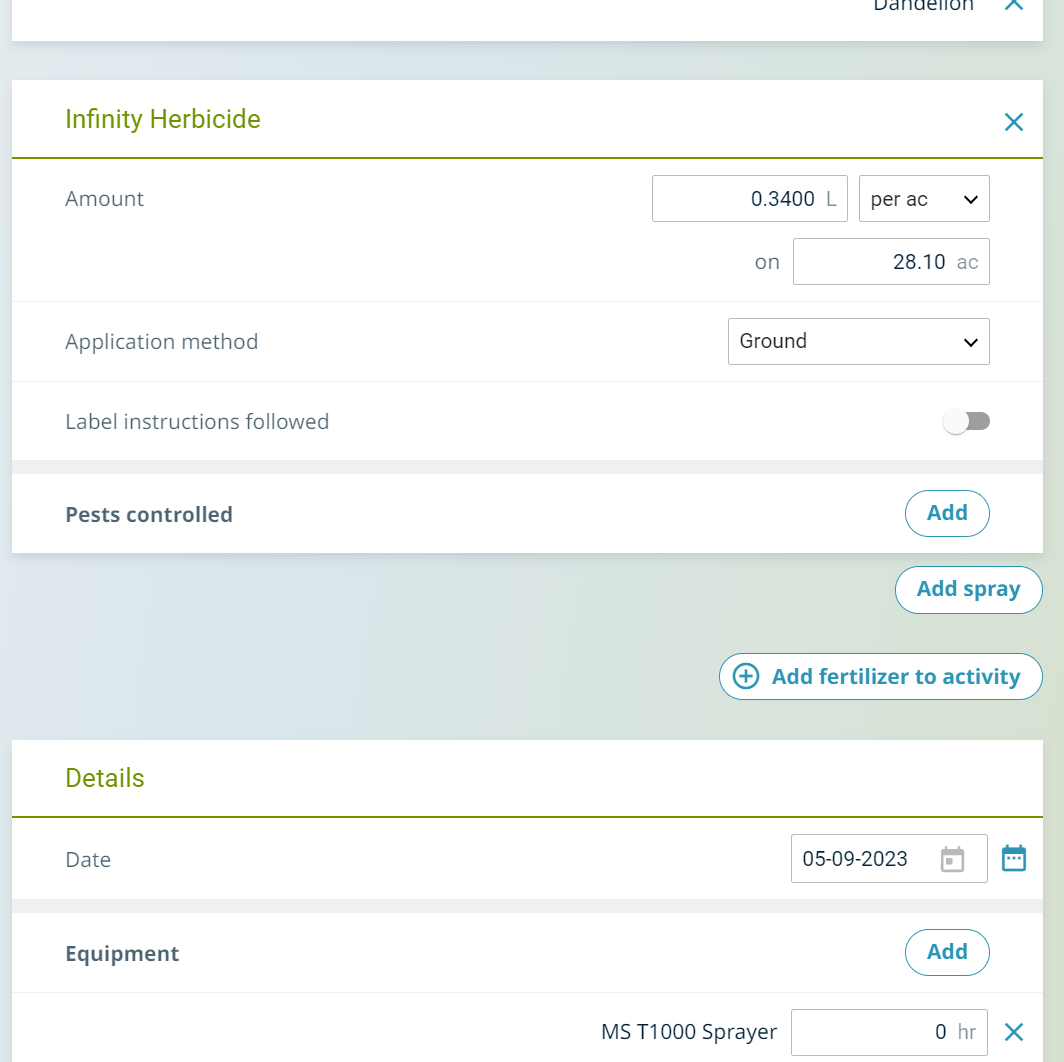Click plus icon on Add fertilizer button
1064x1062 pixels.
pyautogui.click(x=746, y=677)
